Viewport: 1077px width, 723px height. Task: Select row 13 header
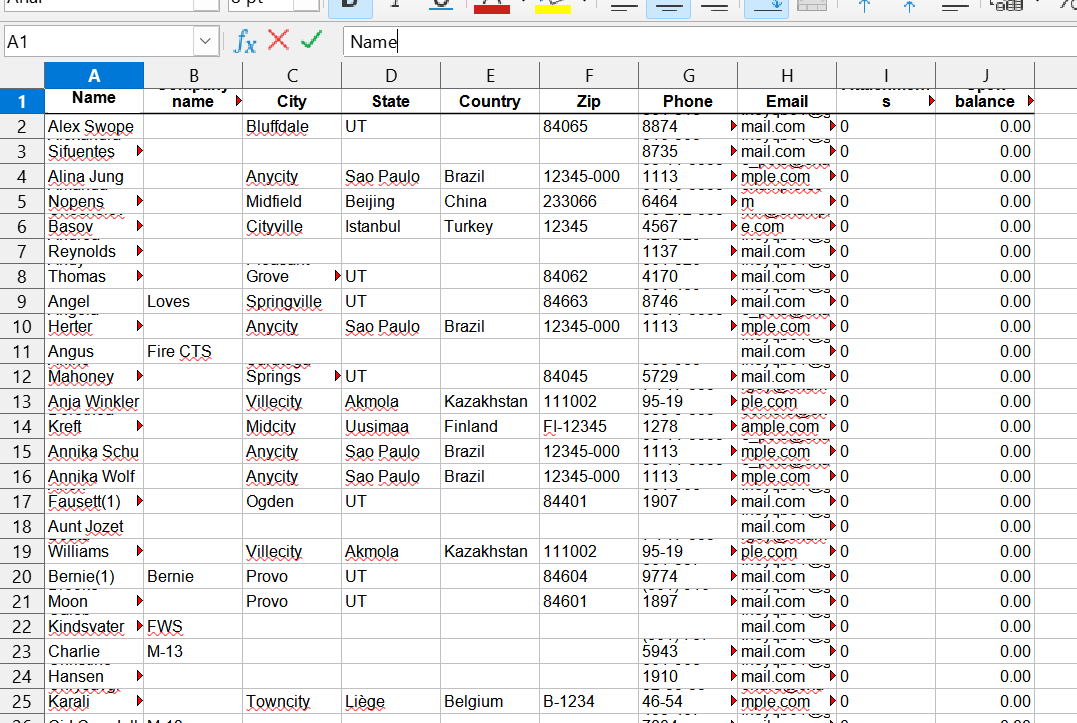click(x=22, y=402)
